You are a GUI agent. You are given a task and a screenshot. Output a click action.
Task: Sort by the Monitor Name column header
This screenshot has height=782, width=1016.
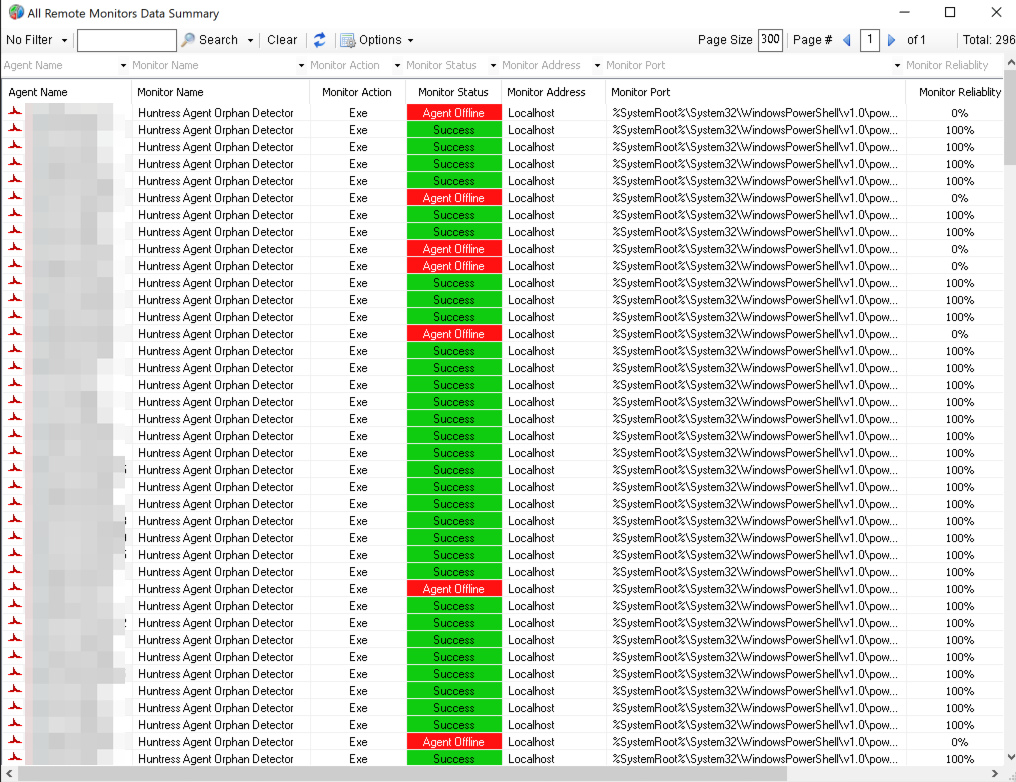coord(220,92)
